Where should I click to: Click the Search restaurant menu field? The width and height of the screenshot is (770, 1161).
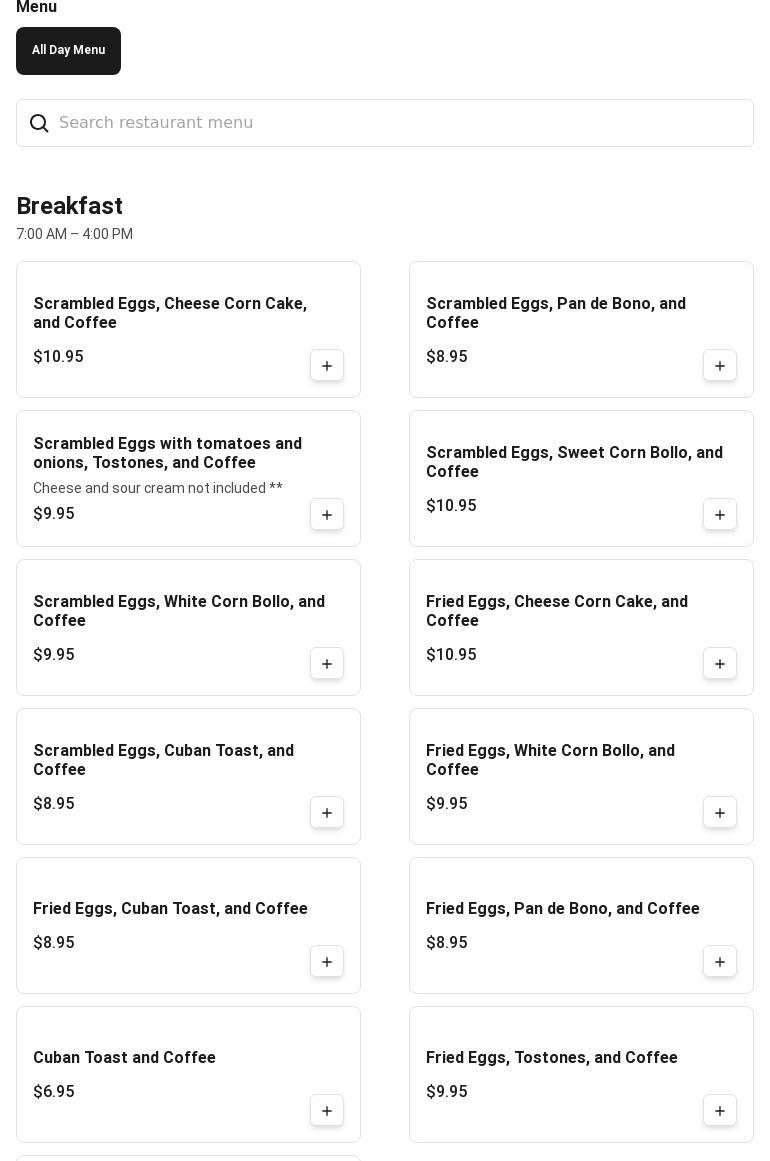pyautogui.click(x=400, y=123)
